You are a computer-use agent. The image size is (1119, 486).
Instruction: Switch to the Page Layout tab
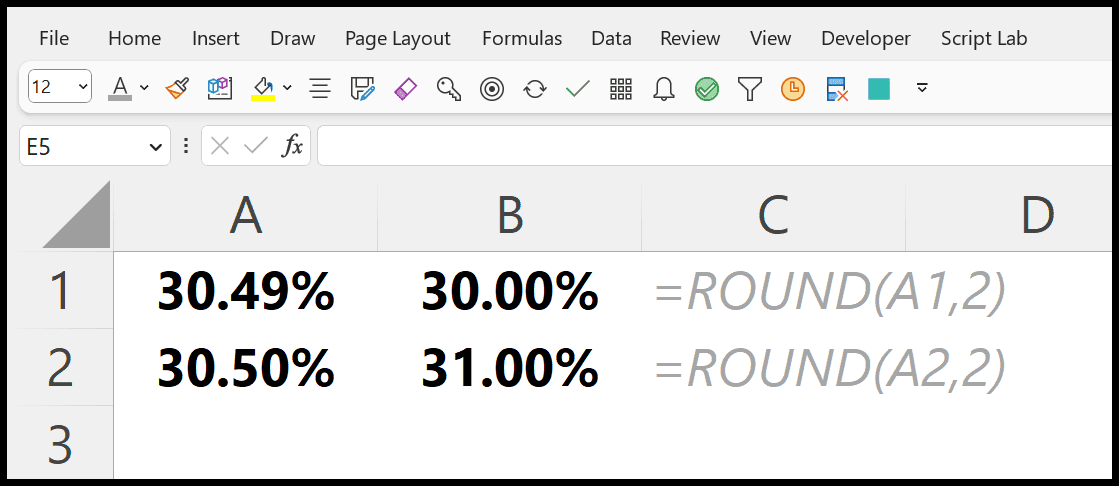click(x=397, y=38)
